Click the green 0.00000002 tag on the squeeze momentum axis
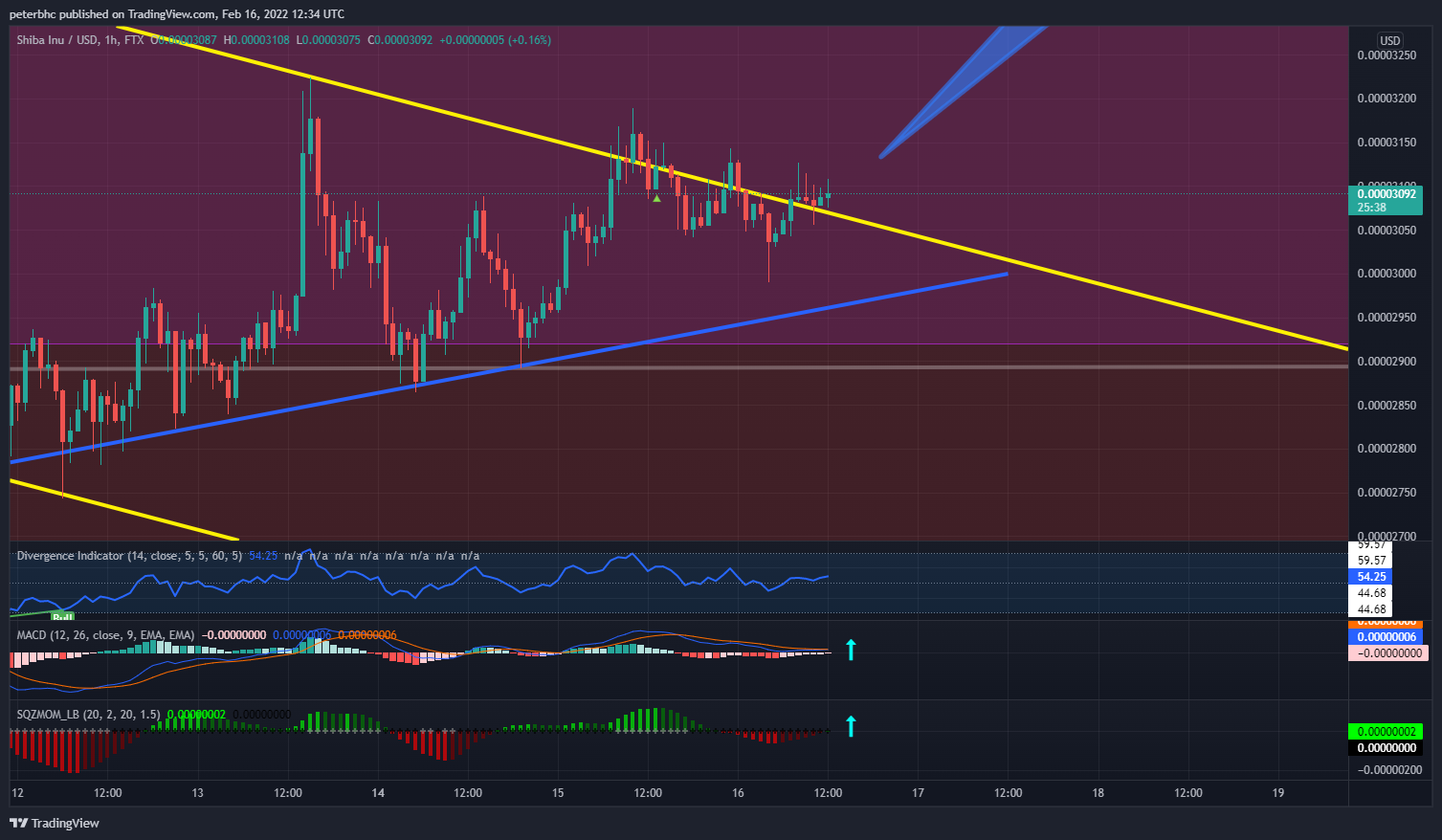 1386,732
